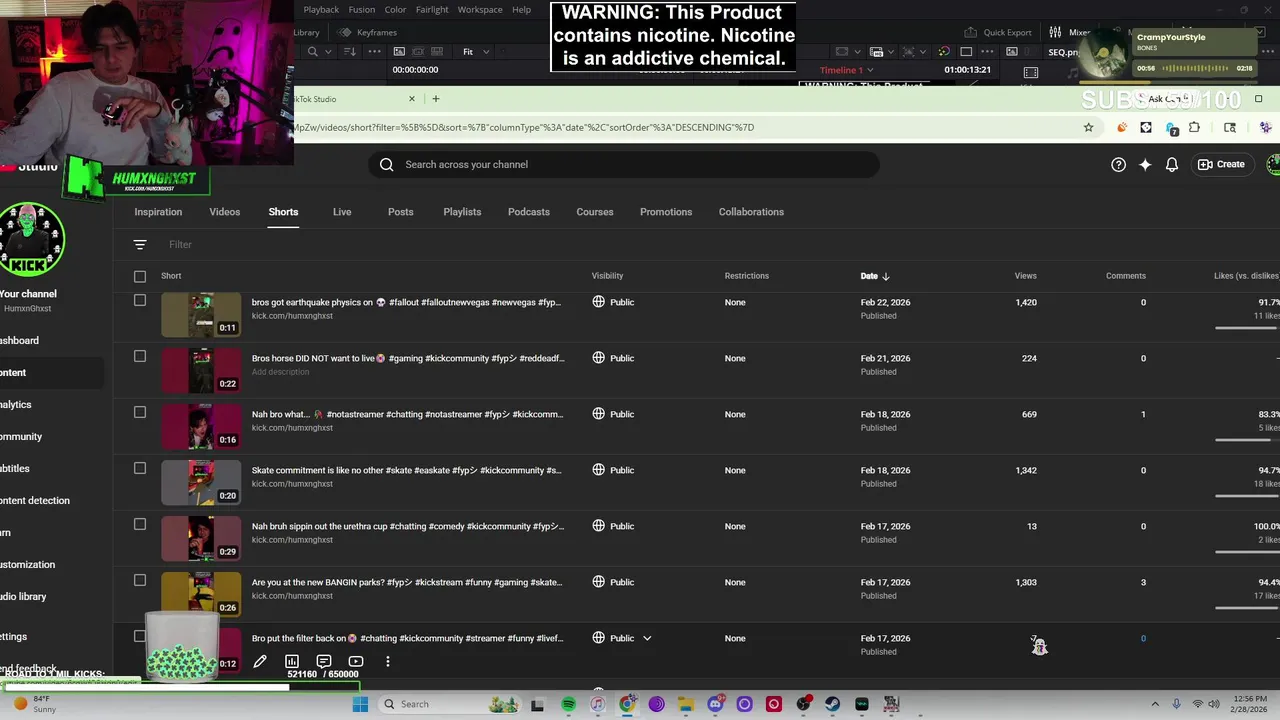Image resolution: width=1280 pixels, height=720 pixels.
Task: Check the 'Bros horse' short's checkbox
Action: click(x=140, y=356)
